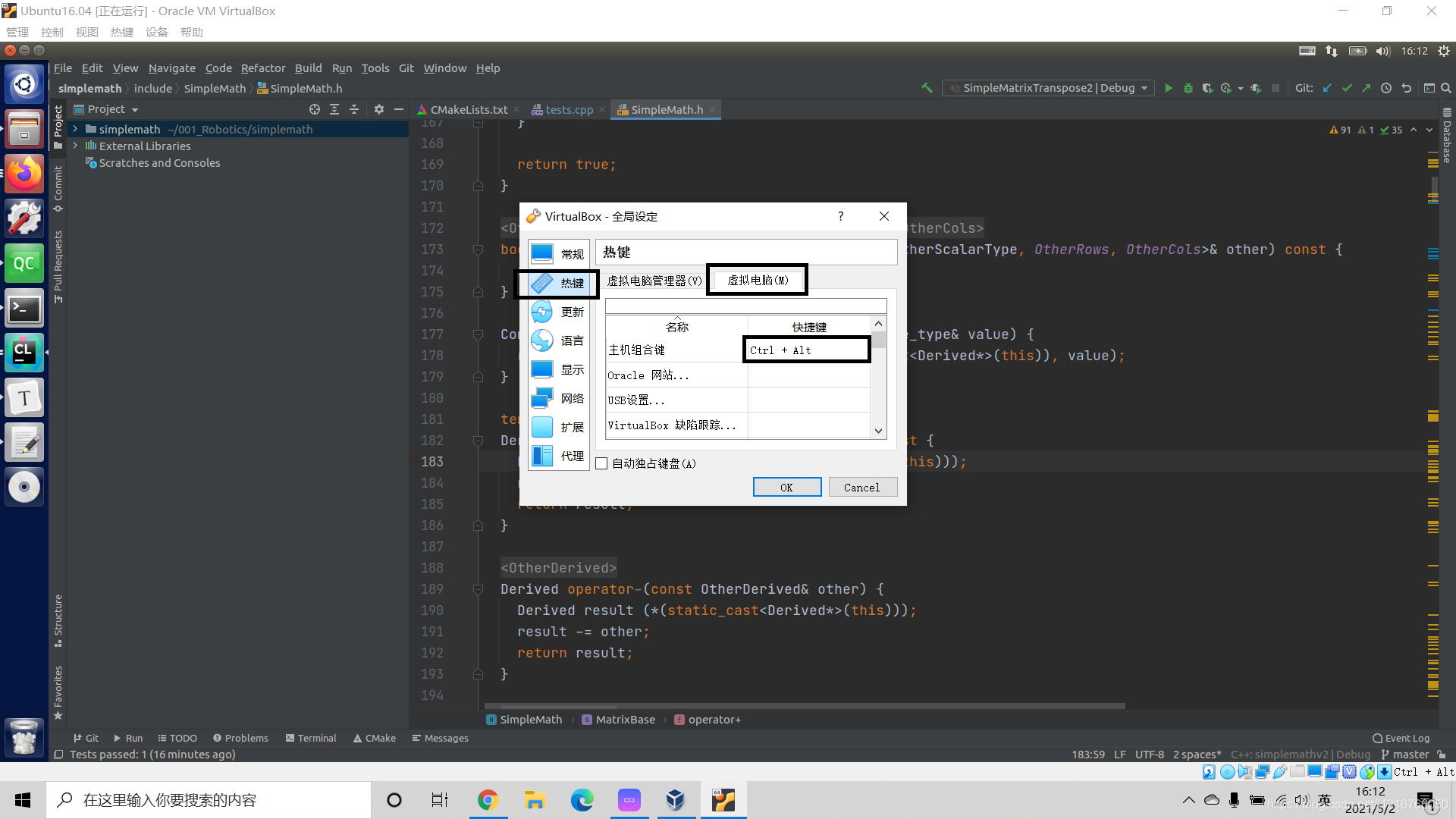Push commits with Git green arrow icon

pyautogui.click(x=1366, y=88)
